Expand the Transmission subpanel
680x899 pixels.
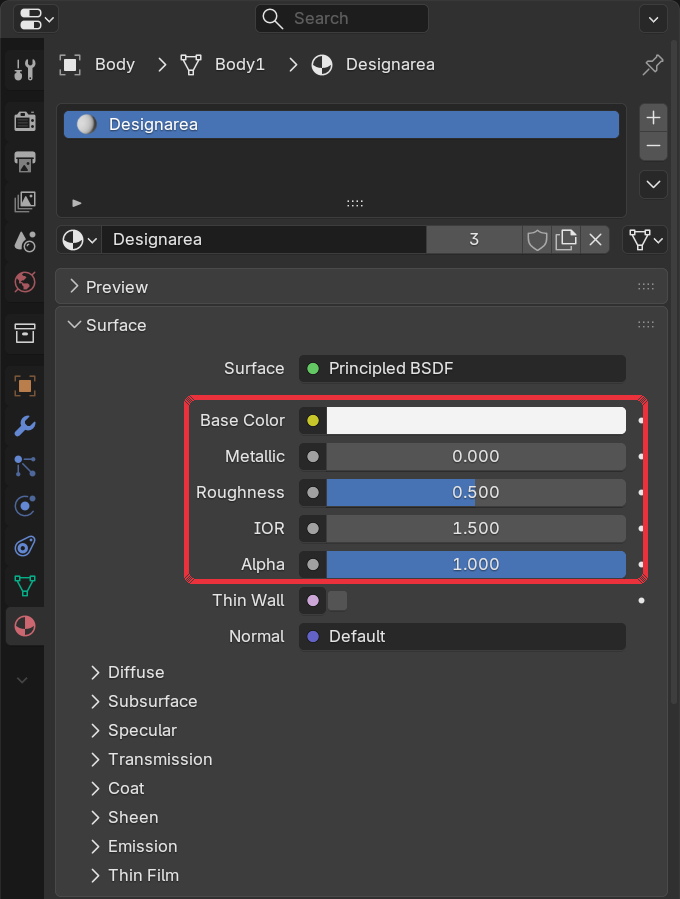click(x=151, y=759)
